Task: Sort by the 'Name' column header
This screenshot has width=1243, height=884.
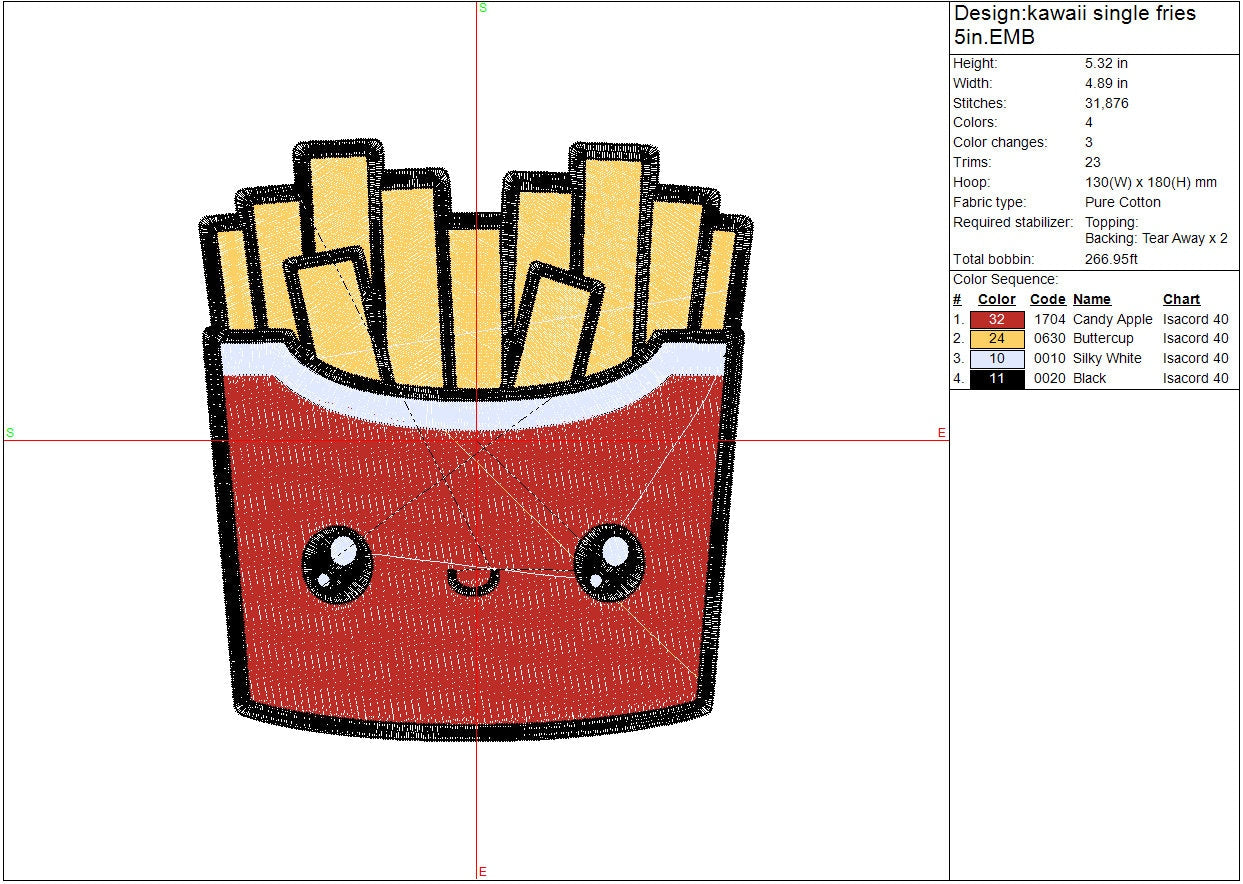Action: click(1091, 300)
